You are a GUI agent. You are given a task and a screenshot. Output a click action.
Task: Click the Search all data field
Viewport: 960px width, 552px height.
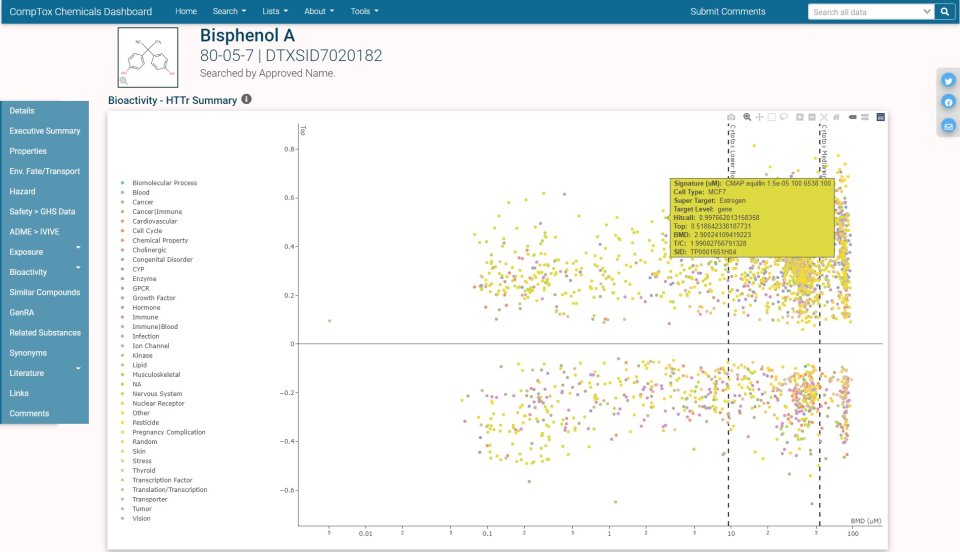(x=868, y=12)
